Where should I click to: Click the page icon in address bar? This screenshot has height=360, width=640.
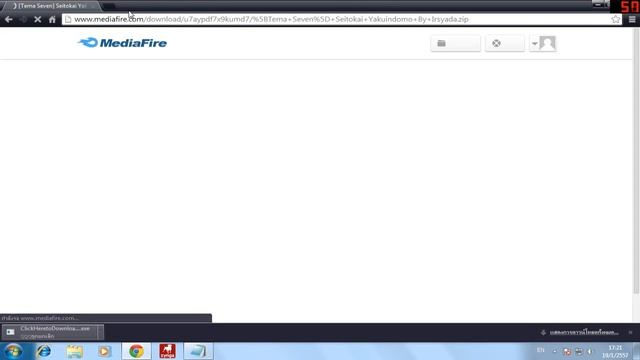click(68, 19)
